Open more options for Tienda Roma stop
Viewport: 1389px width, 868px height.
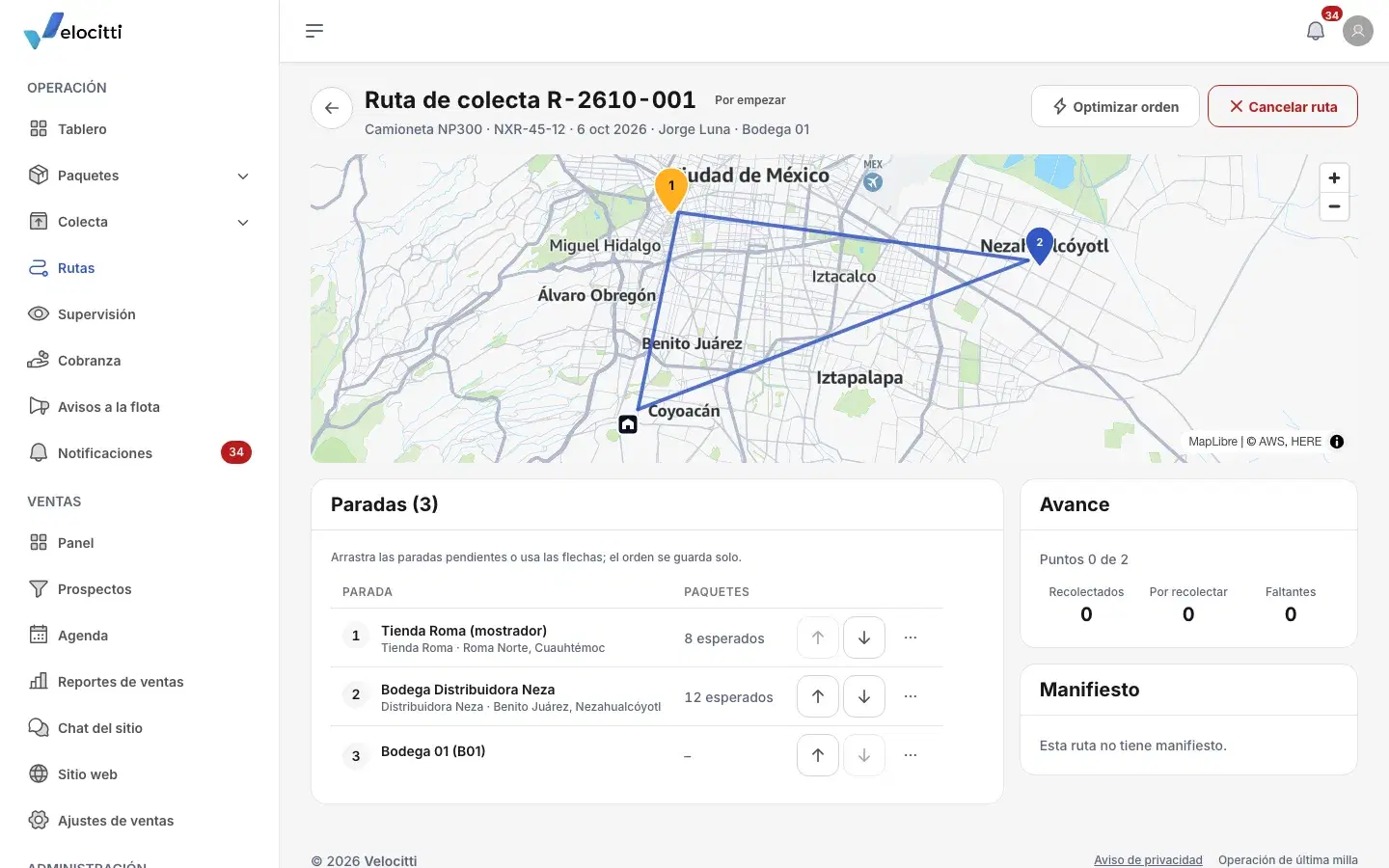coord(911,637)
